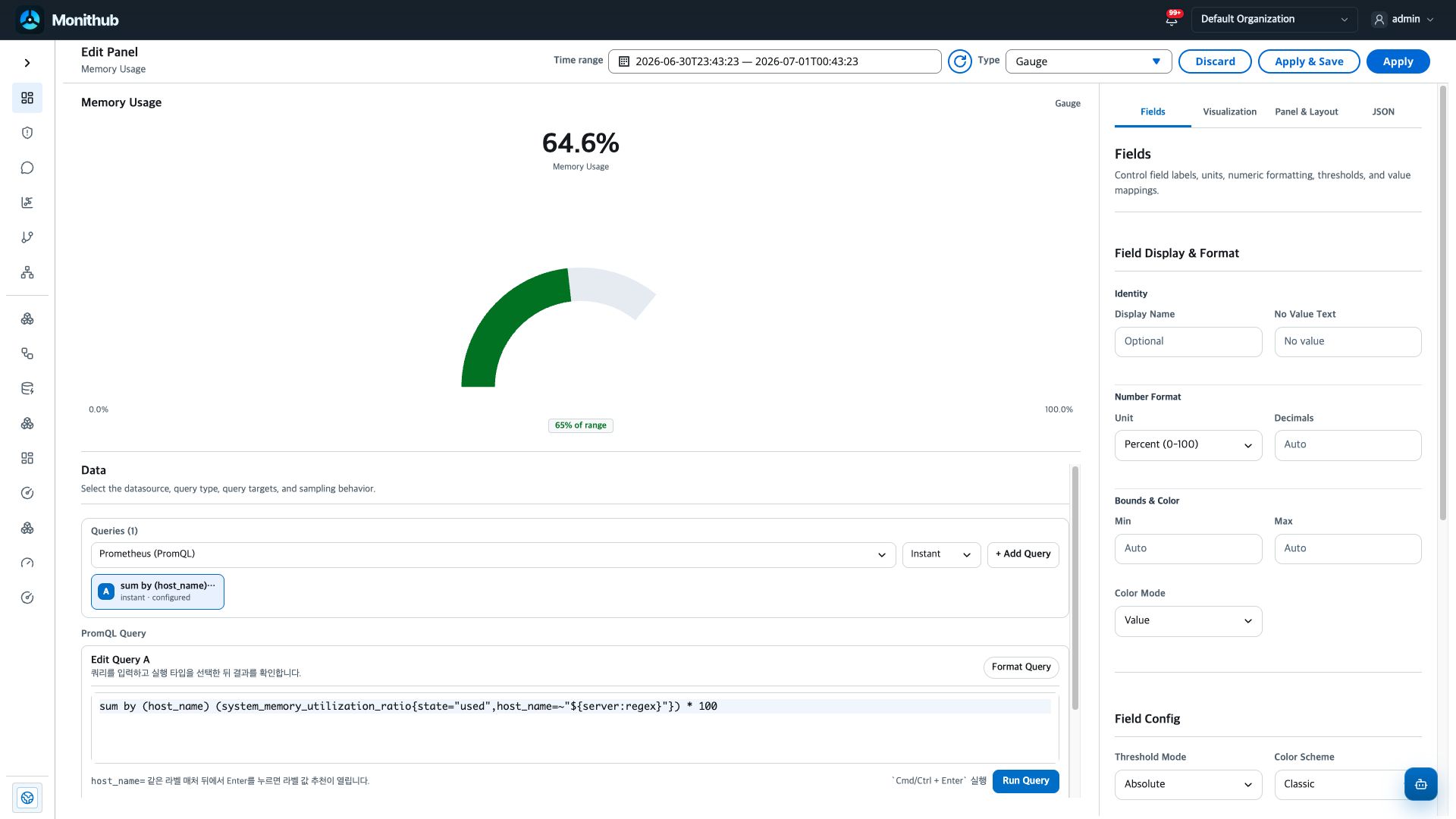
Task: Open the dashboards grid icon in sidebar
Action: tap(27, 98)
